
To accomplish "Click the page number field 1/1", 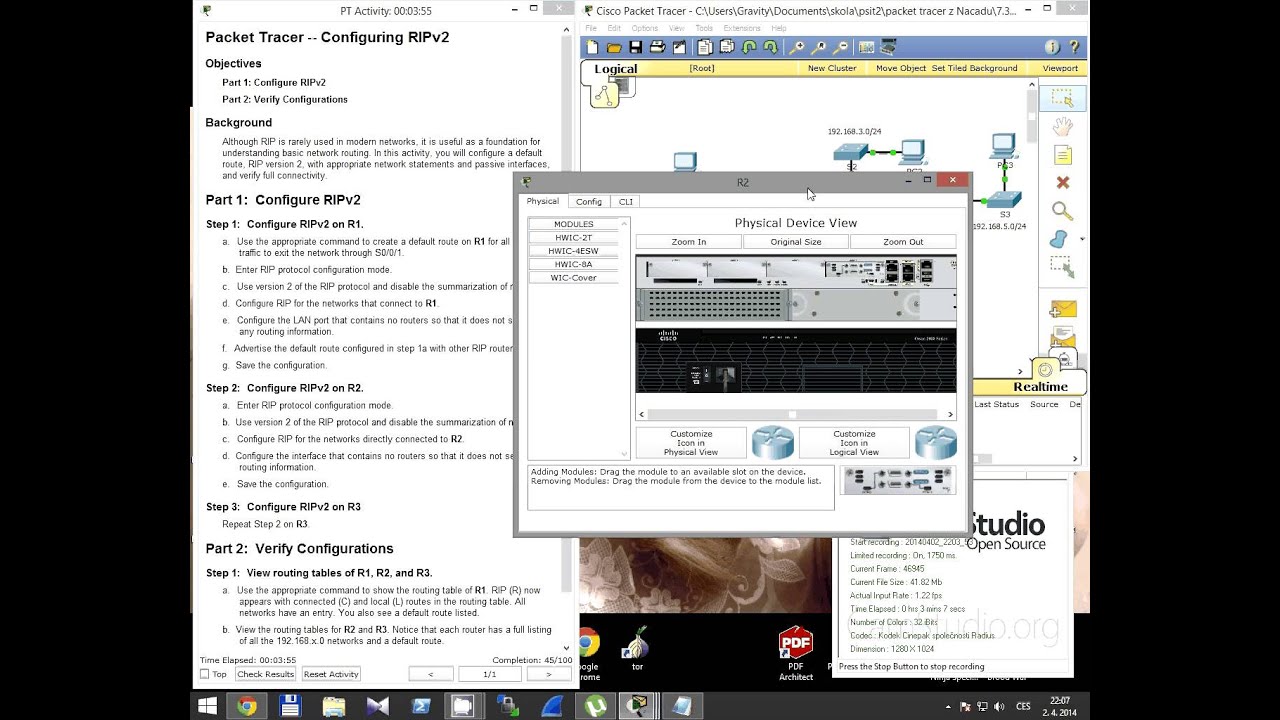I will 489,674.
